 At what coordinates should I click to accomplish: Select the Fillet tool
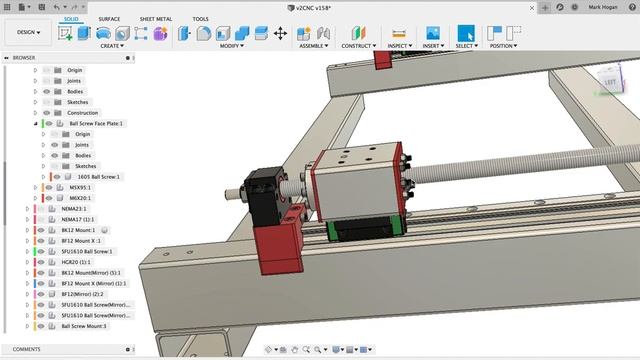(203, 33)
